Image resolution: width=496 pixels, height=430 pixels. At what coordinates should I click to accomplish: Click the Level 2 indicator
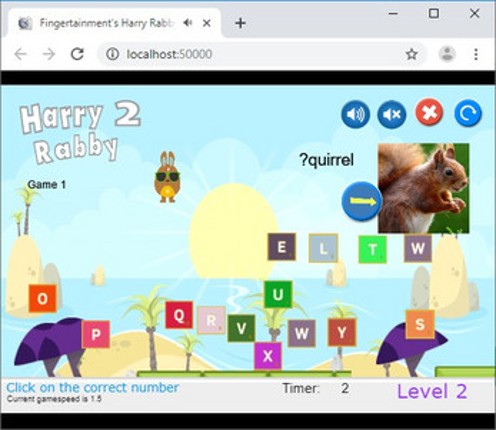(x=432, y=391)
